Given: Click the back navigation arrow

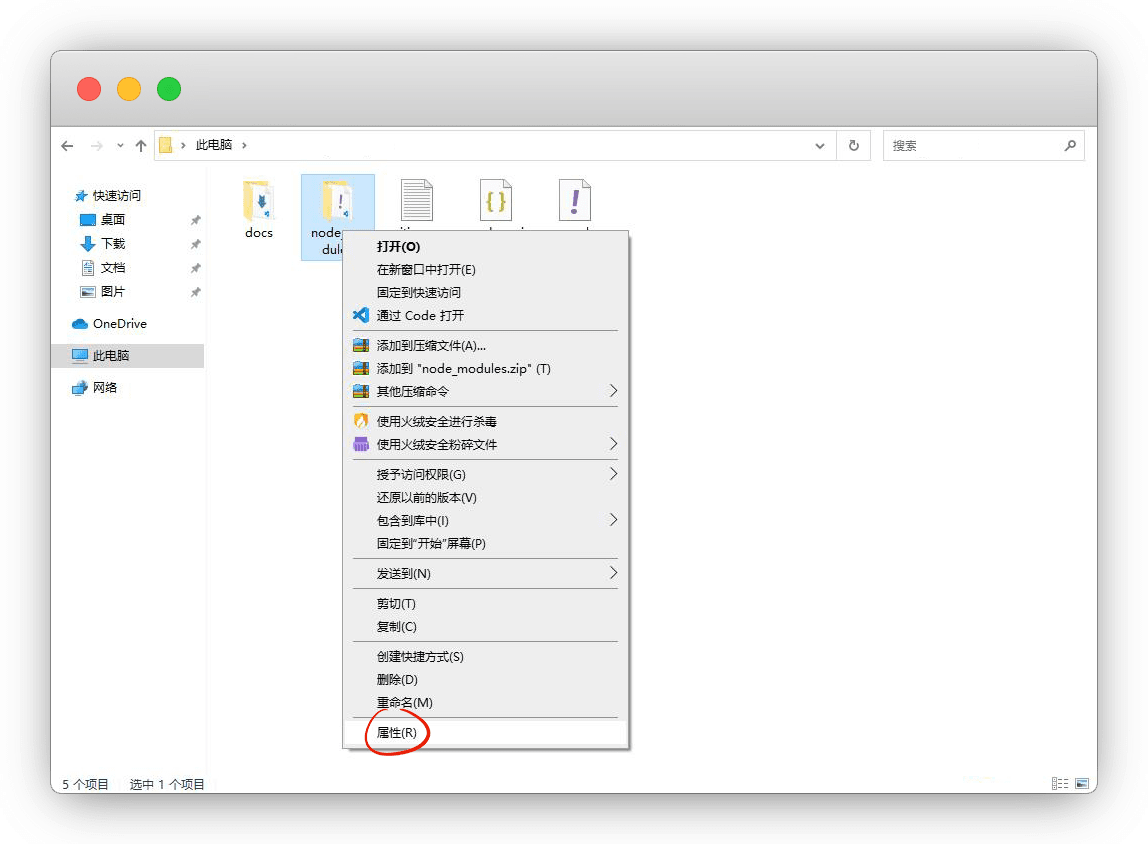Looking at the screenshot, I should pos(67,145).
